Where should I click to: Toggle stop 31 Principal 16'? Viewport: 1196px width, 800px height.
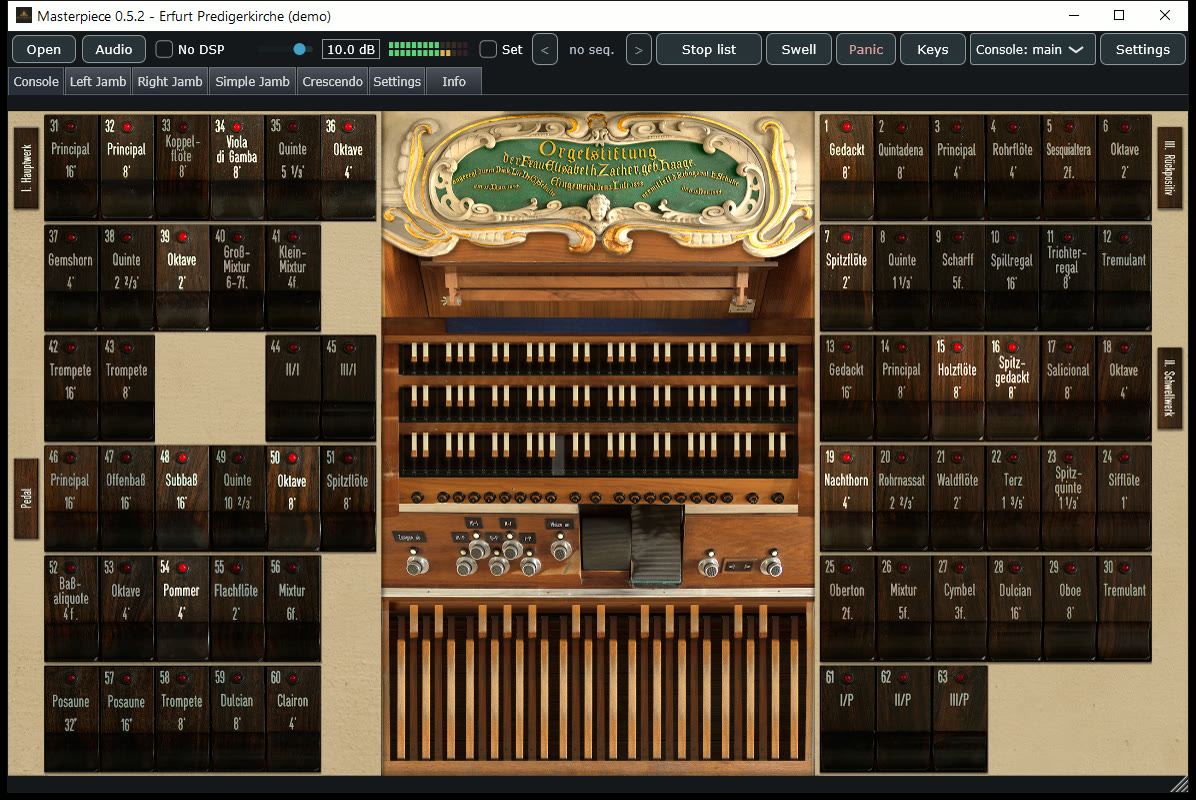71,168
